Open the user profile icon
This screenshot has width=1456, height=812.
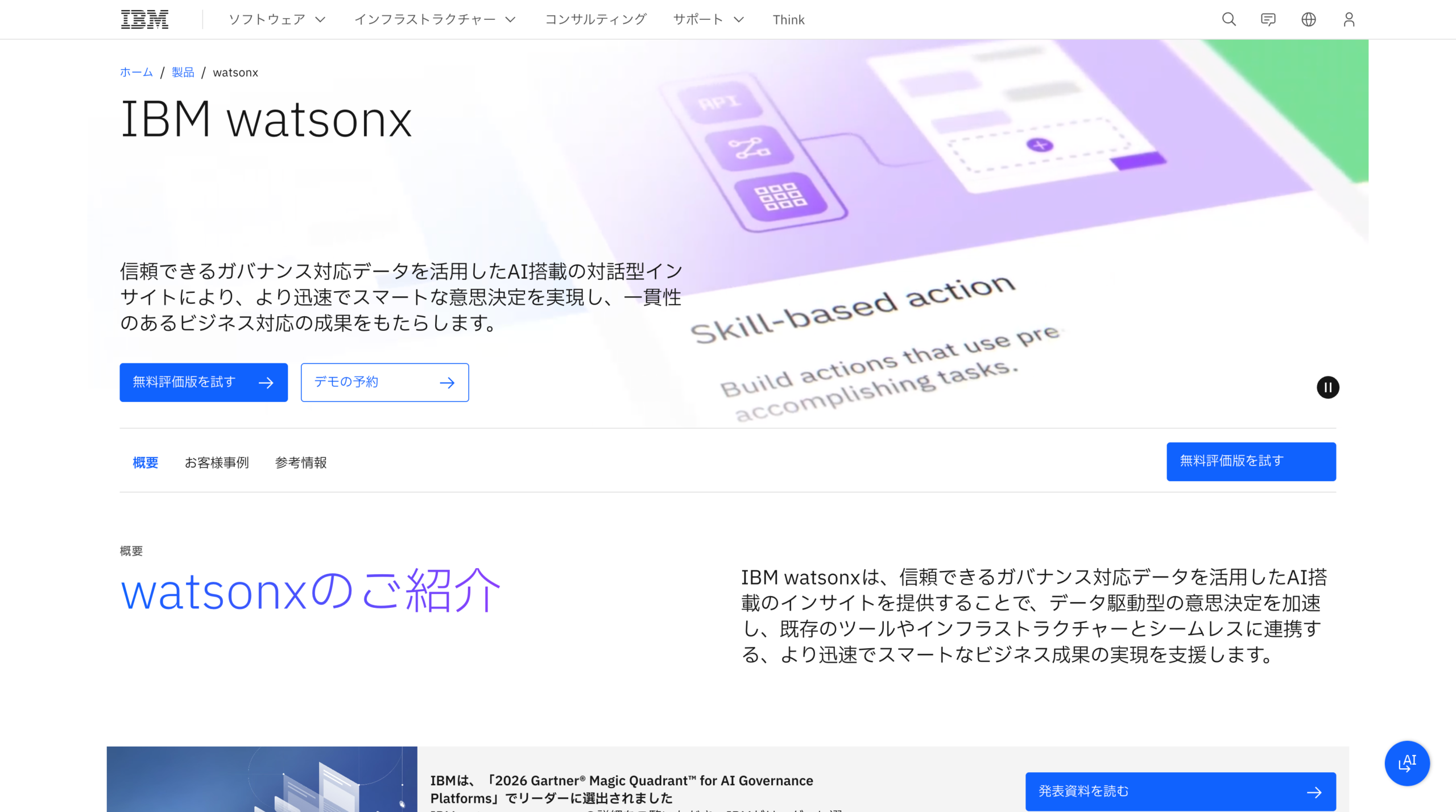1349,19
